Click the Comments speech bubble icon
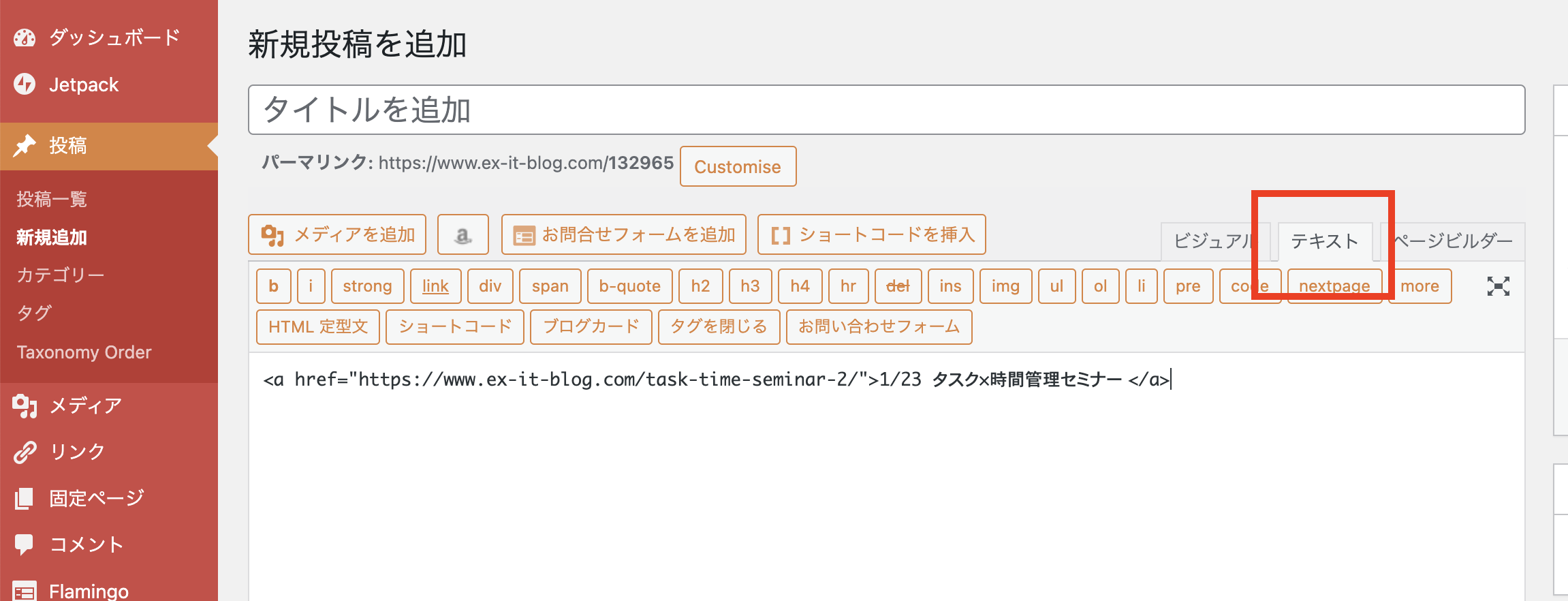1568x601 pixels. (25, 544)
